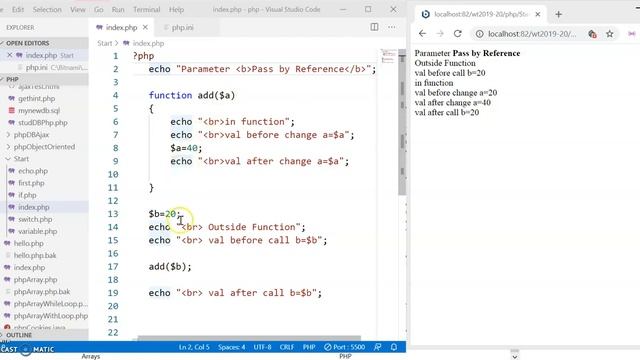Split the editor to the right
The height and width of the screenshot is (360, 640).
click(374, 27)
